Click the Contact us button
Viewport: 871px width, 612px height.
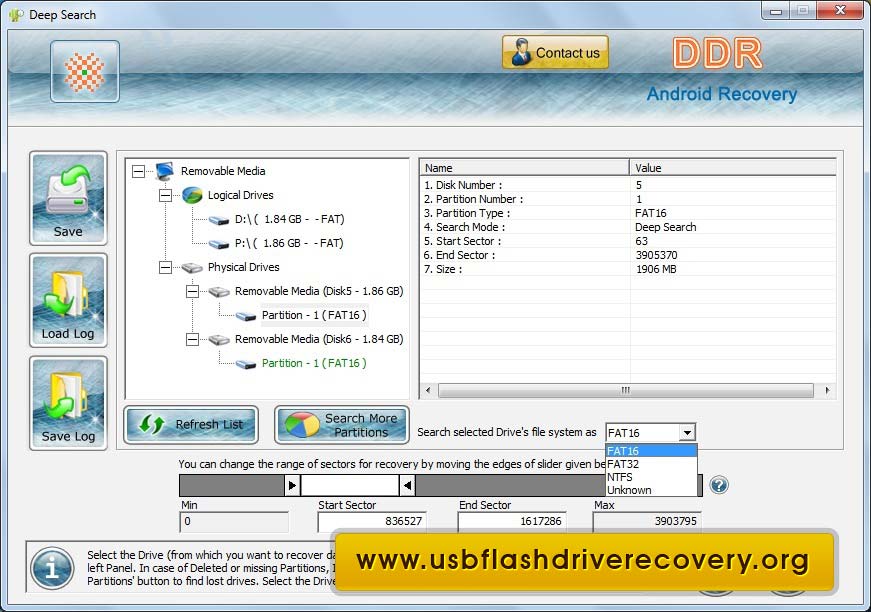point(555,53)
